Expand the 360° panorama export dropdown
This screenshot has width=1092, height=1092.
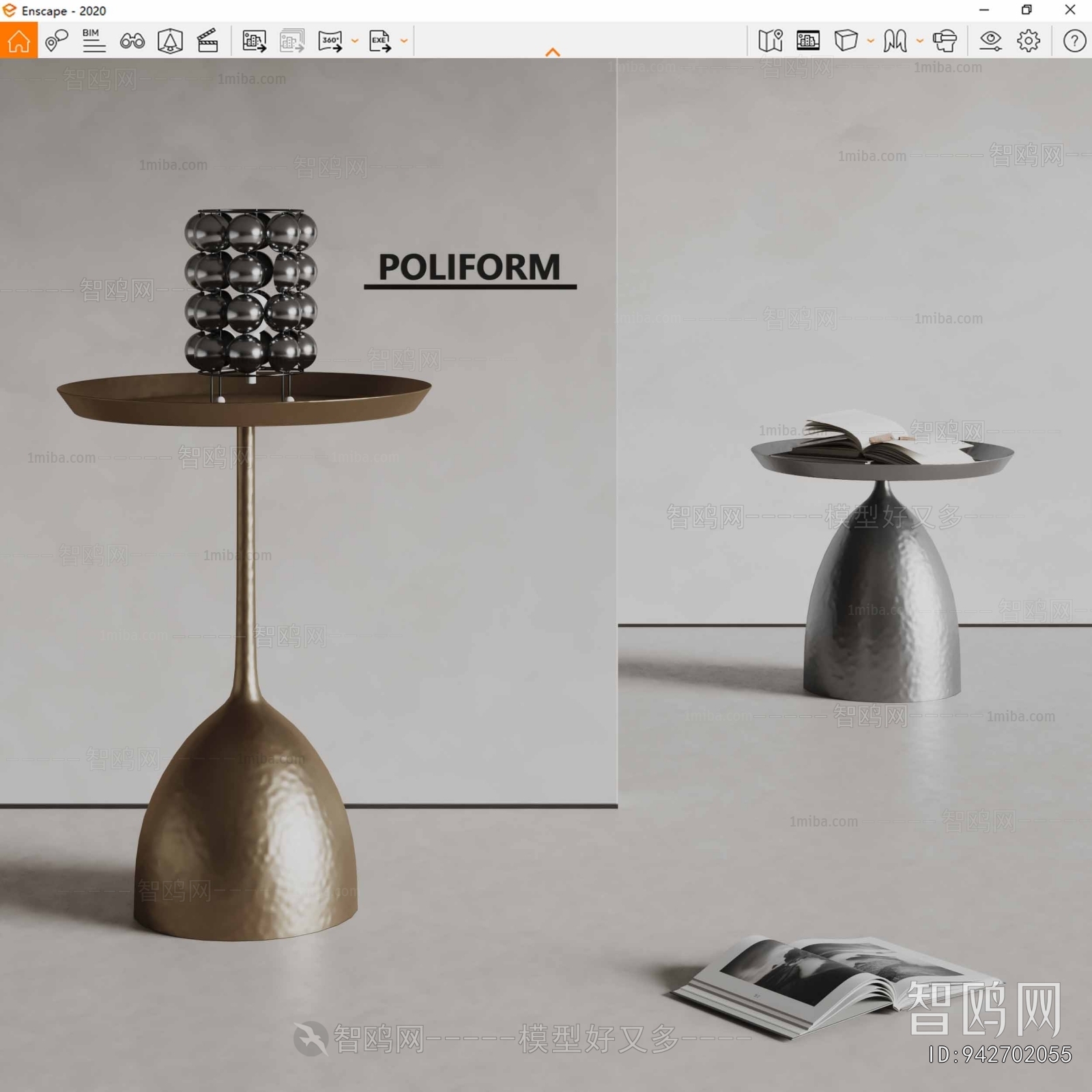click(354, 41)
